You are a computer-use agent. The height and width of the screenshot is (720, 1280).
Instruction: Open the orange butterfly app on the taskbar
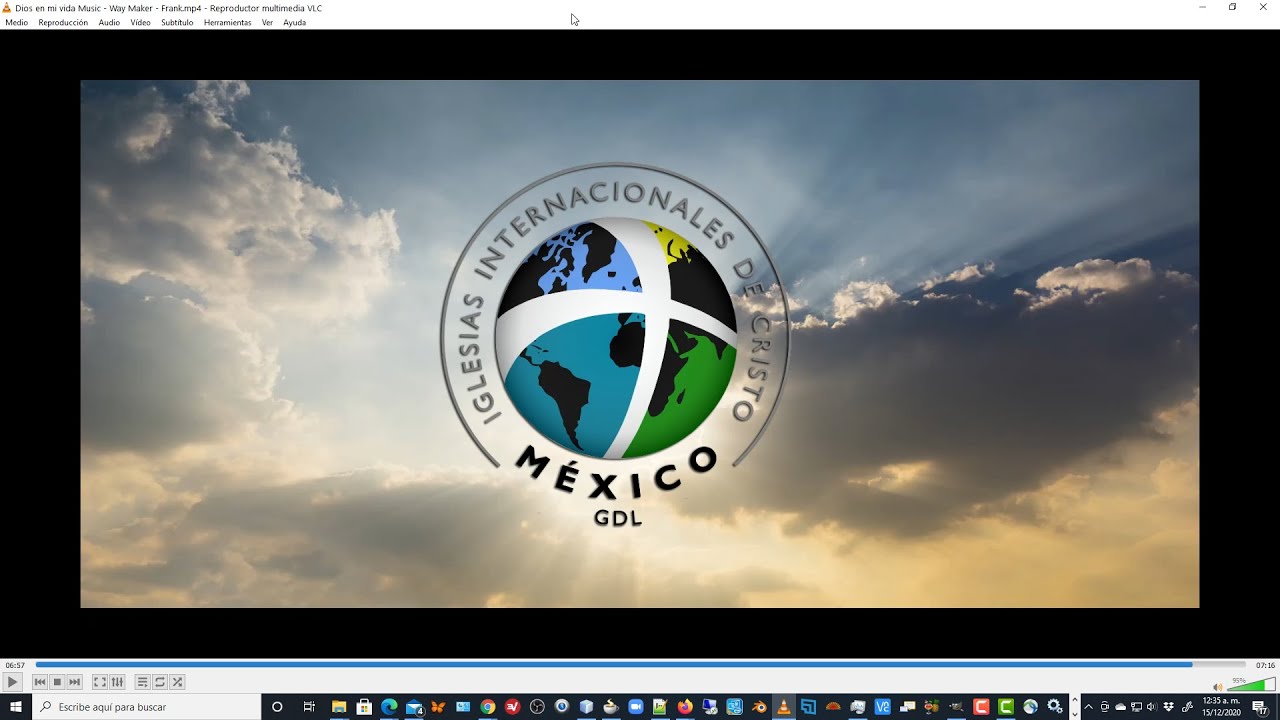[x=438, y=707]
